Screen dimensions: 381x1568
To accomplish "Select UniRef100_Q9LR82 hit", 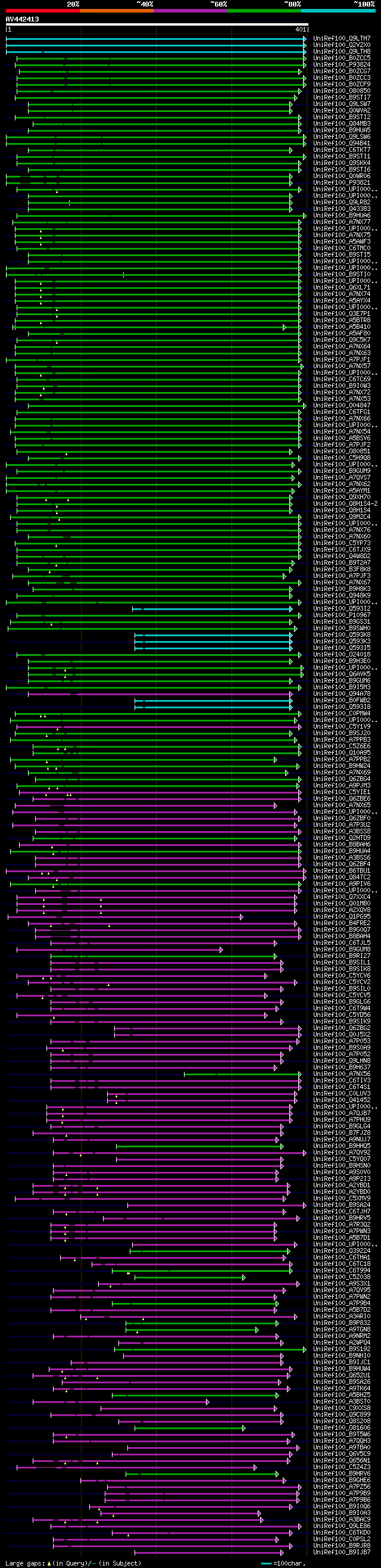I will tap(342, 202).
